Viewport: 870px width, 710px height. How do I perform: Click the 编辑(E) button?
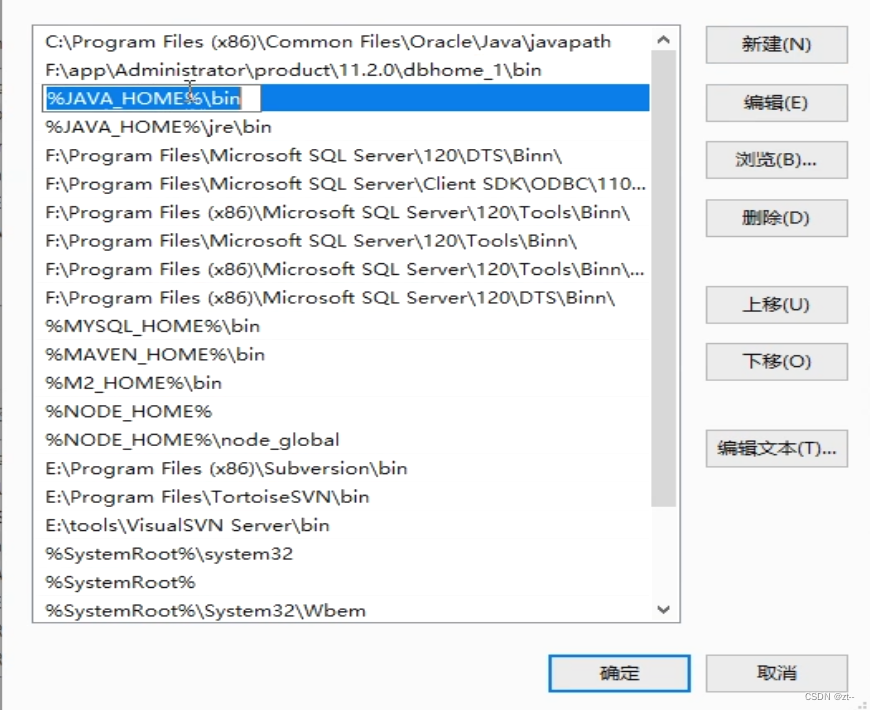click(x=776, y=103)
